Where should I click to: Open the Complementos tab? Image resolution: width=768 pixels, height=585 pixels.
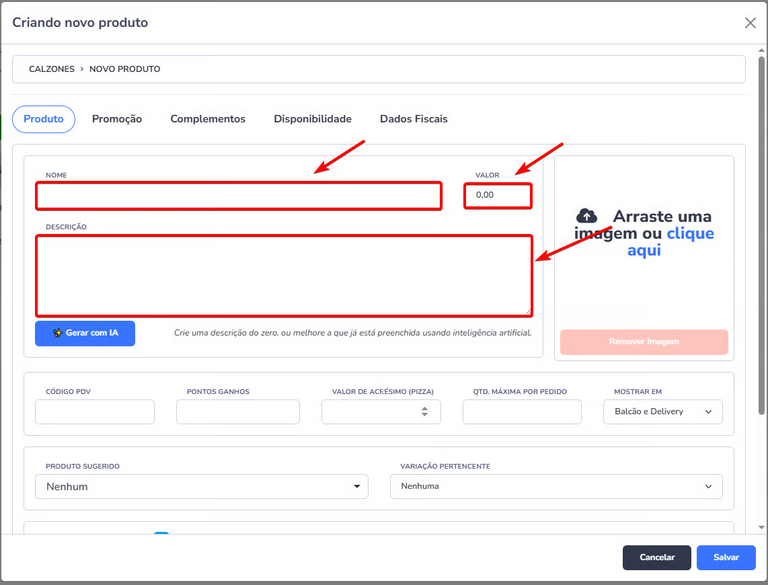pos(208,119)
